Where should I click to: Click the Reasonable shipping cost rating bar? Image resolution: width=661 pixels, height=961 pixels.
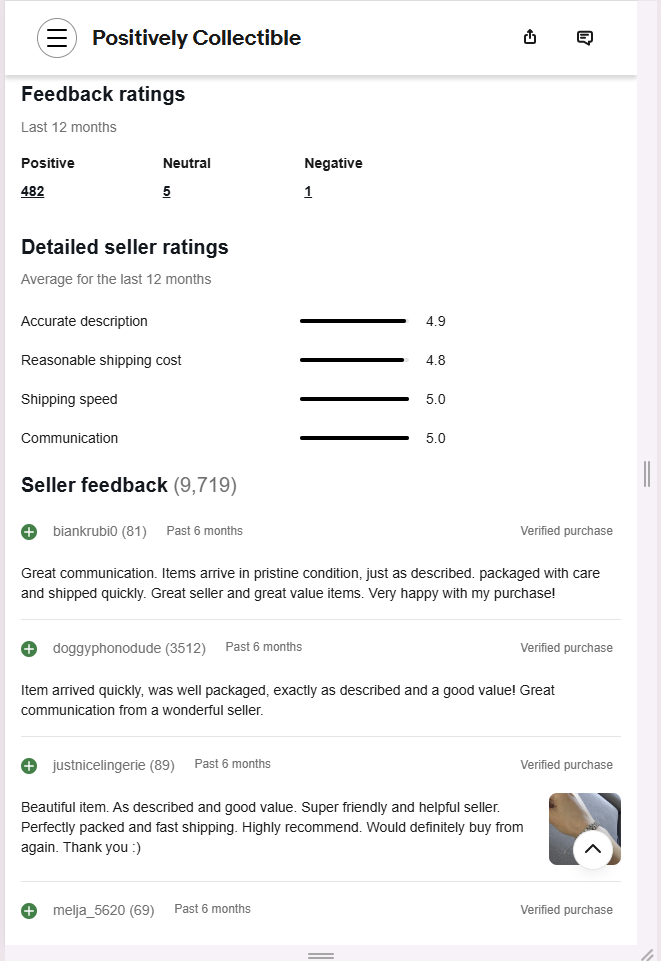(x=354, y=360)
